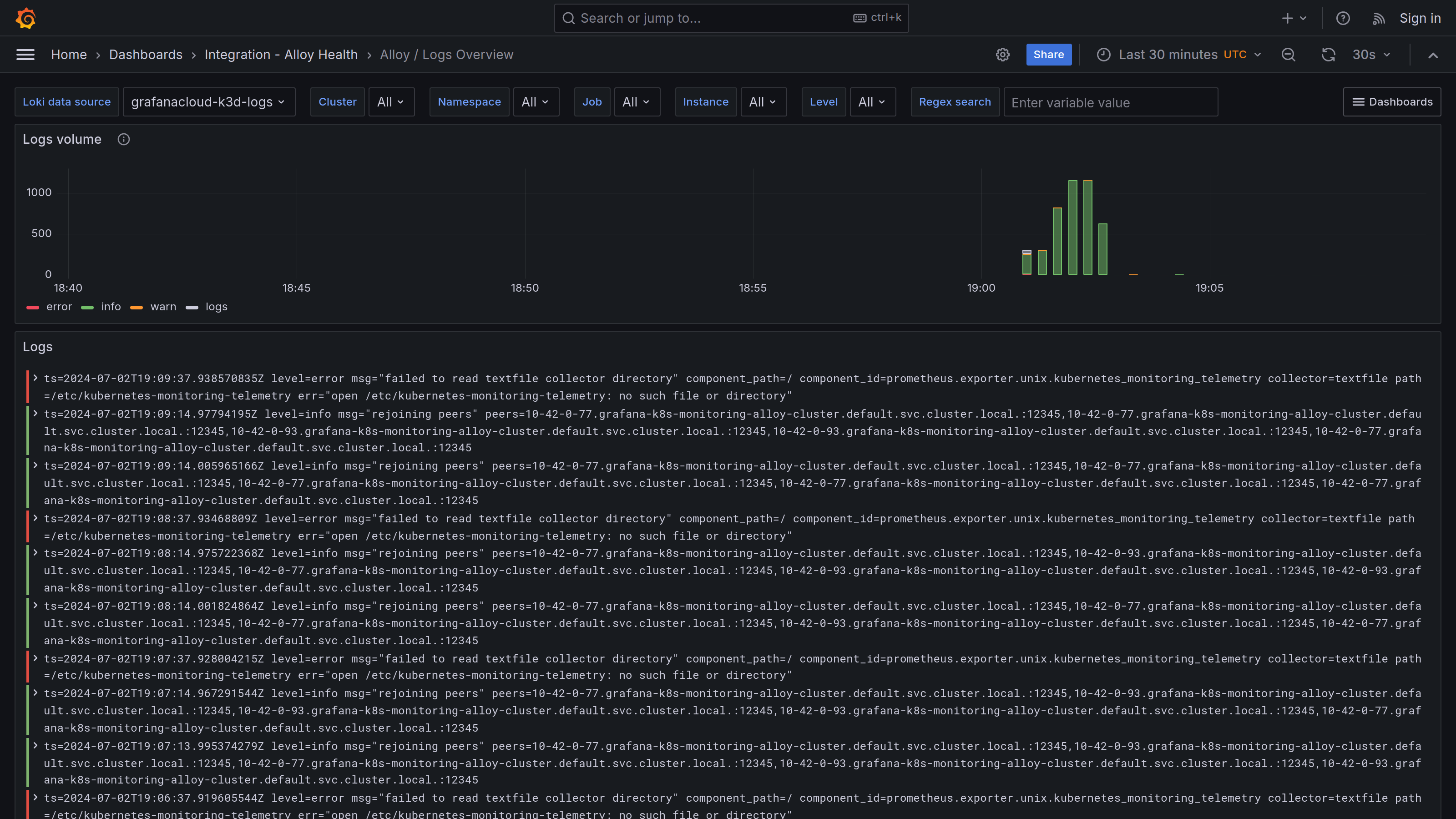1456x819 pixels.
Task: Toggle the warn series in legend
Action: 163,307
